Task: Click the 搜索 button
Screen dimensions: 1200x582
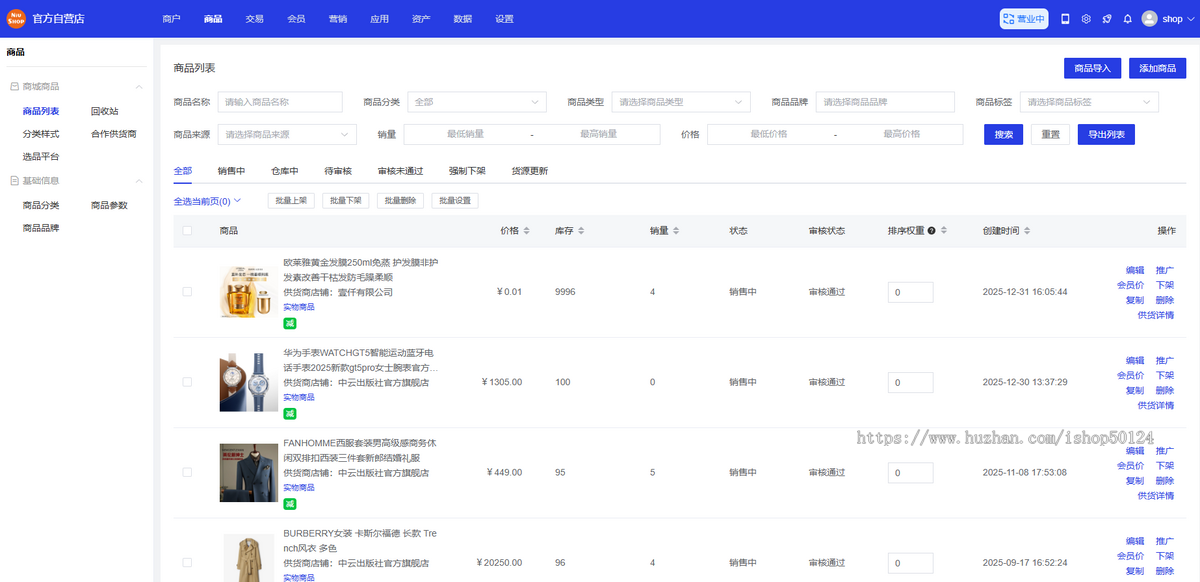Action: pyautogui.click(x=1004, y=134)
